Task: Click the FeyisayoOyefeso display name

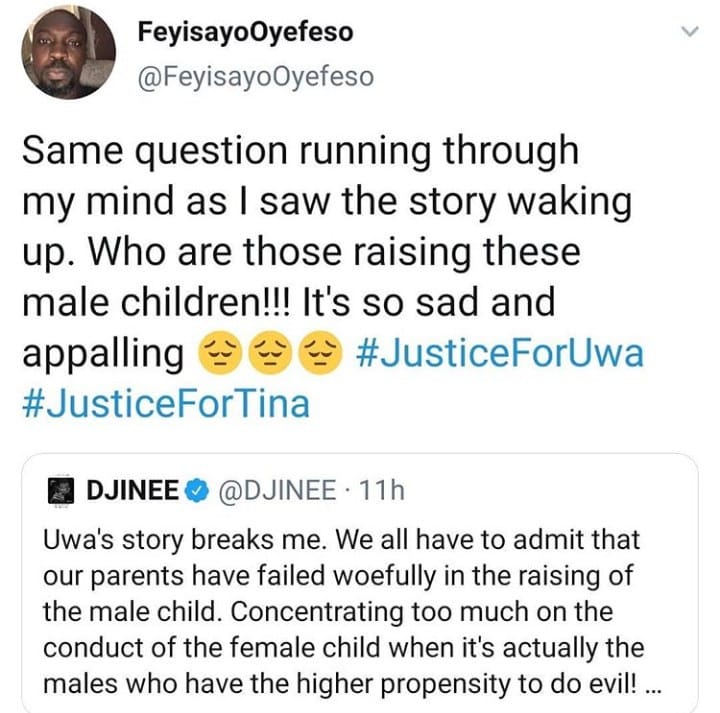Action: (244, 32)
